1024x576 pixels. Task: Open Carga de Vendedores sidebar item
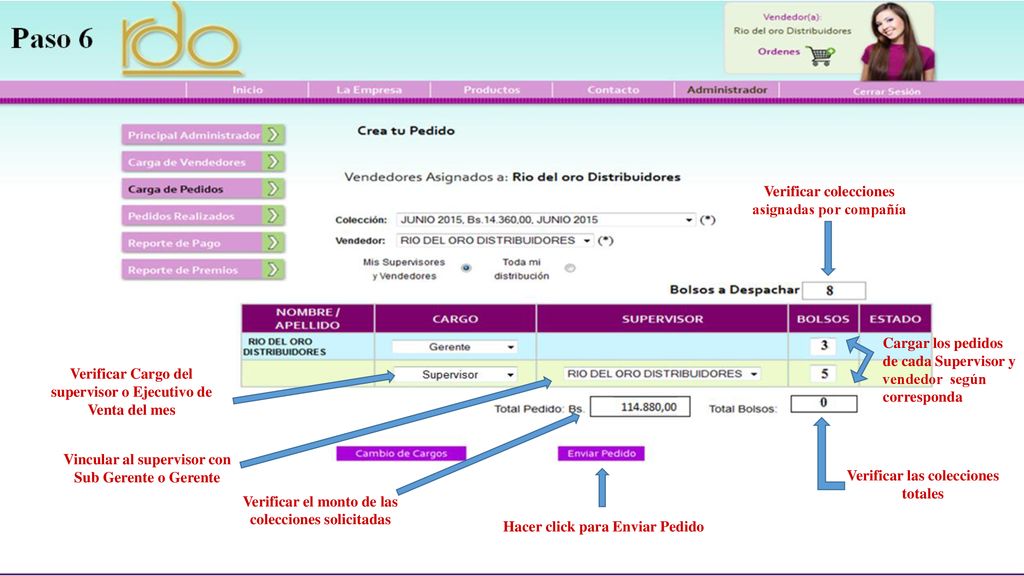pyautogui.click(x=202, y=161)
